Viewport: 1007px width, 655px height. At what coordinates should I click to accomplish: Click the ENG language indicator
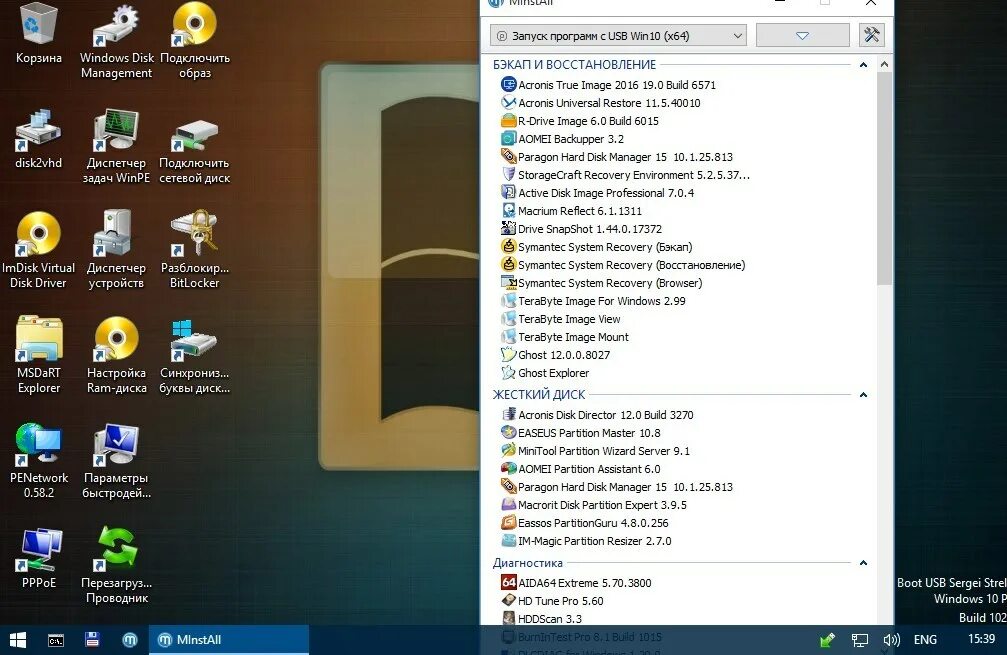click(x=925, y=640)
